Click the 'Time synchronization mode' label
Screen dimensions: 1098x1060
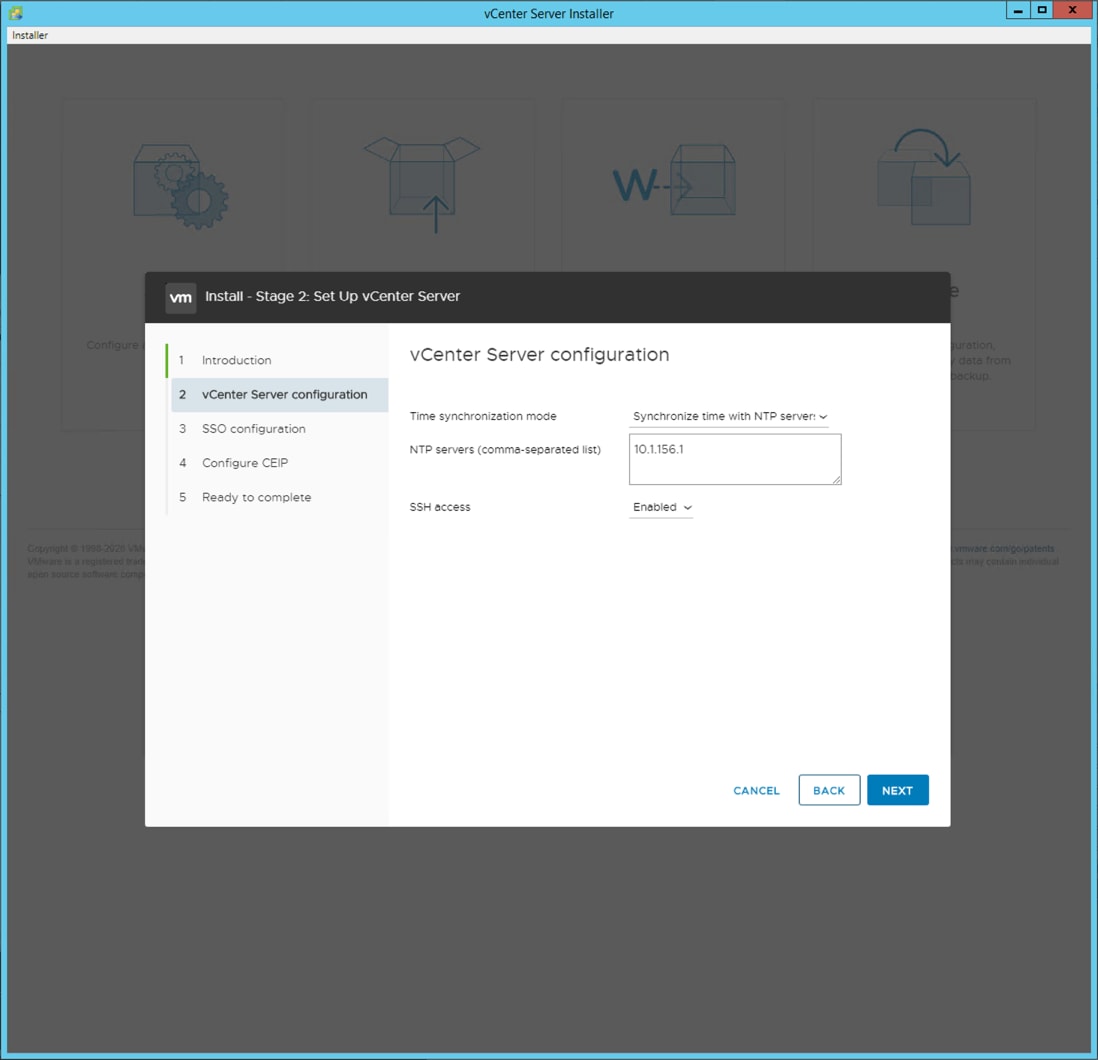(x=482, y=416)
